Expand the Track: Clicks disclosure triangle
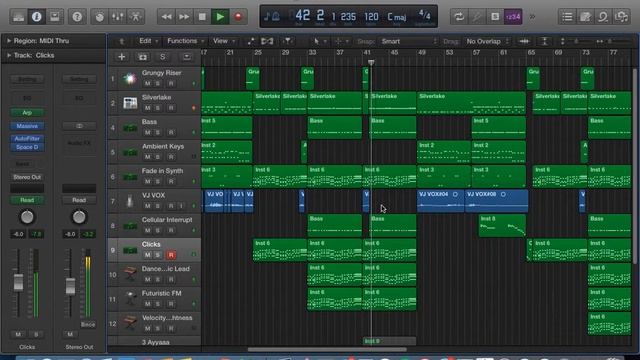 point(9,55)
